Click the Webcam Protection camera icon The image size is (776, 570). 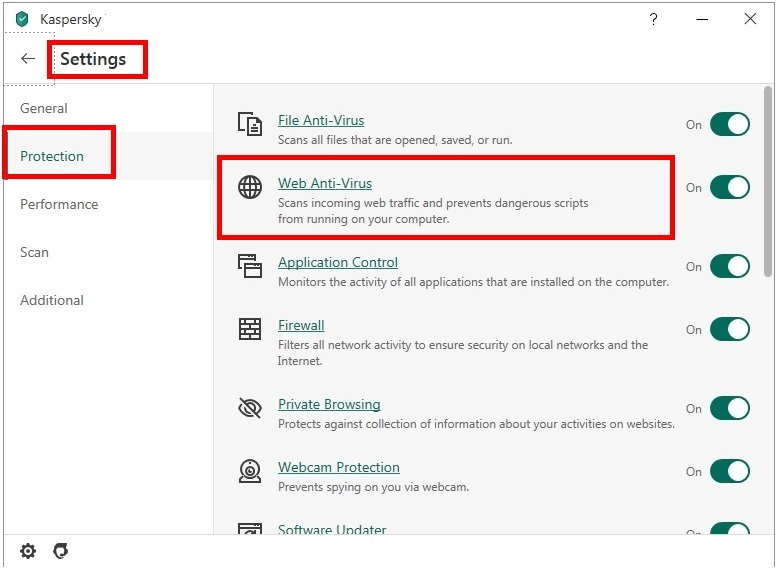[x=250, y=471]
